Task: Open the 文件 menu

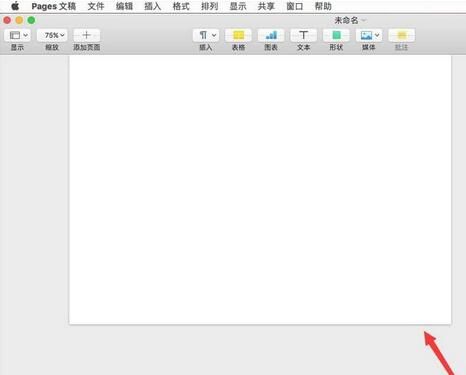Action: click(x=96, y=6)
